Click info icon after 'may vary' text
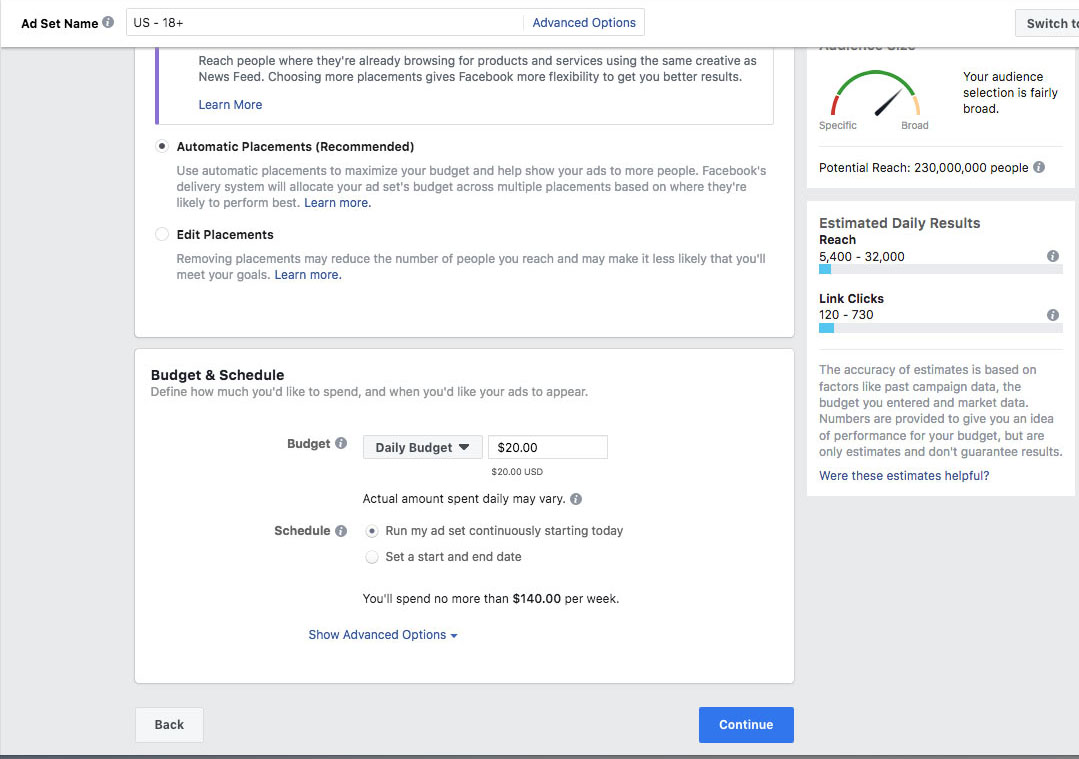The width and height of the screenshot is (1079, 759). [x=576, y=499]
